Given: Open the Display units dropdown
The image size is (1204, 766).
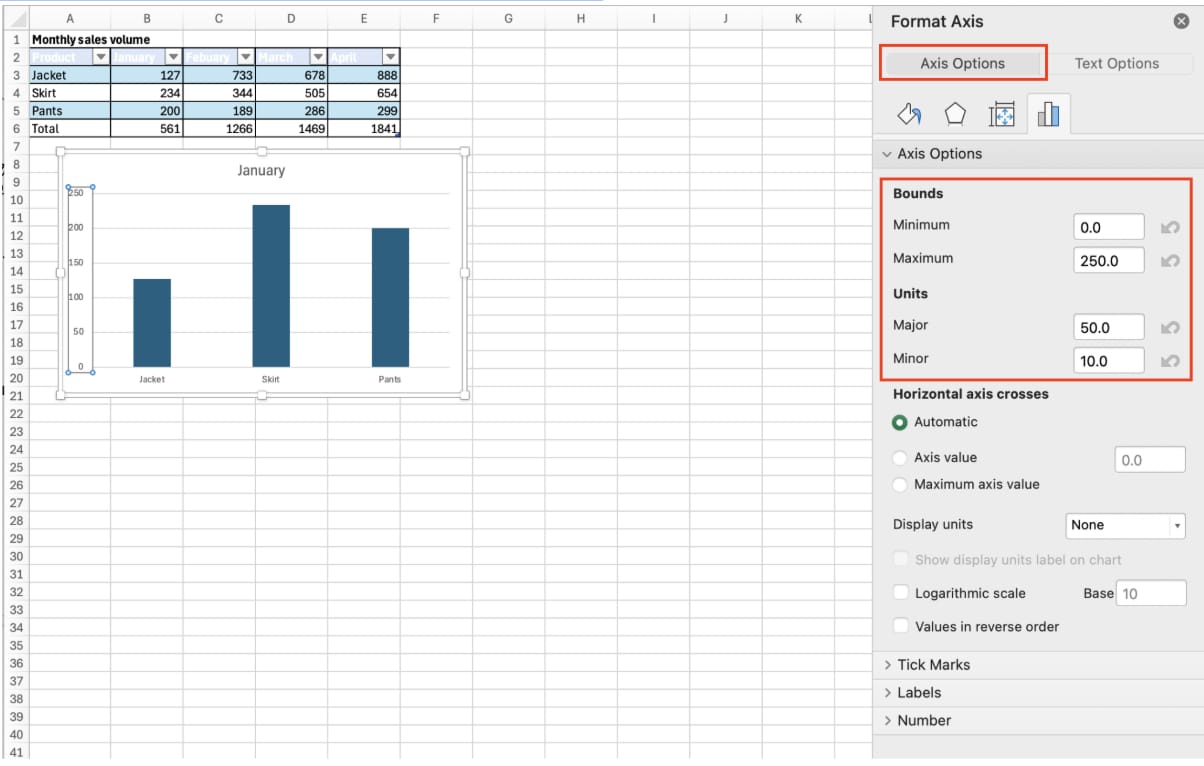Looking at the screenshot, I should pos(1125,525).
